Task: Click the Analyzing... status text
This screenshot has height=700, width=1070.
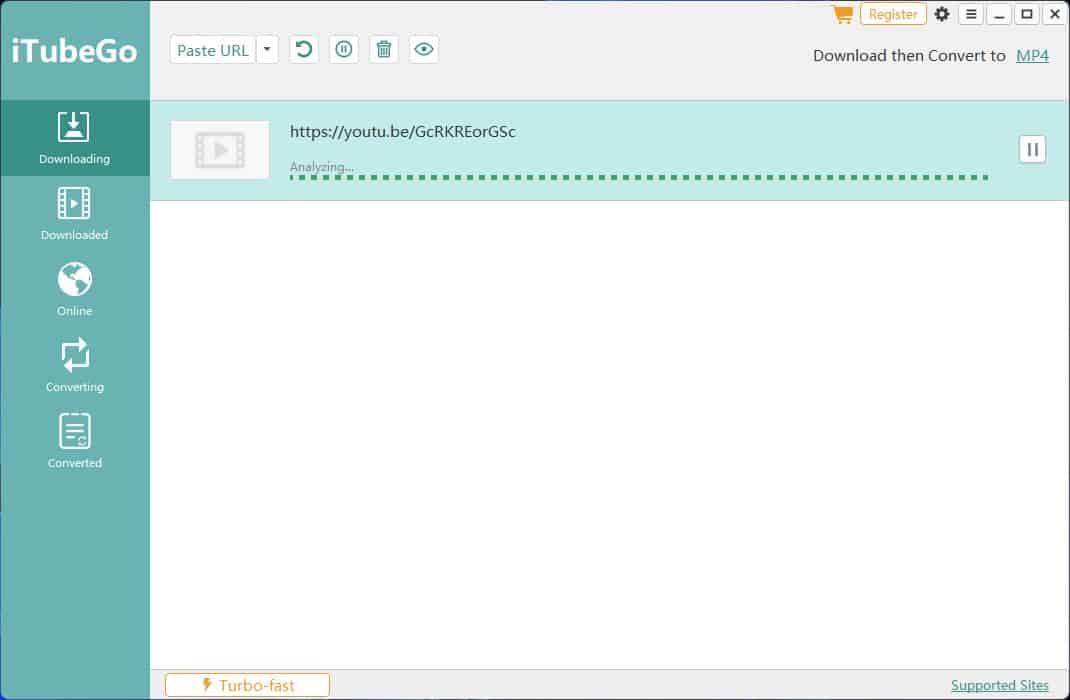Action: [x=322, y=166]
